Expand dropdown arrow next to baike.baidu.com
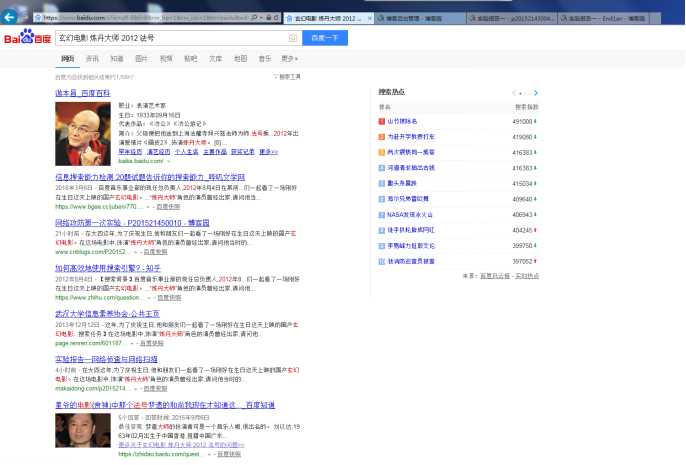This screenshot has width=686, height=465. [168, 161]
